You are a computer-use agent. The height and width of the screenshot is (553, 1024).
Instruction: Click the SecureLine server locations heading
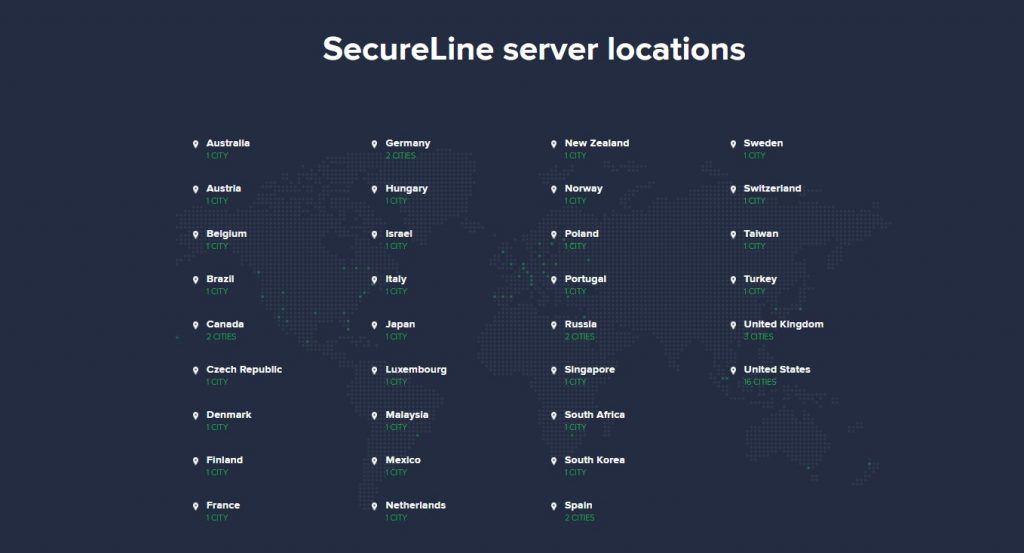534,49
